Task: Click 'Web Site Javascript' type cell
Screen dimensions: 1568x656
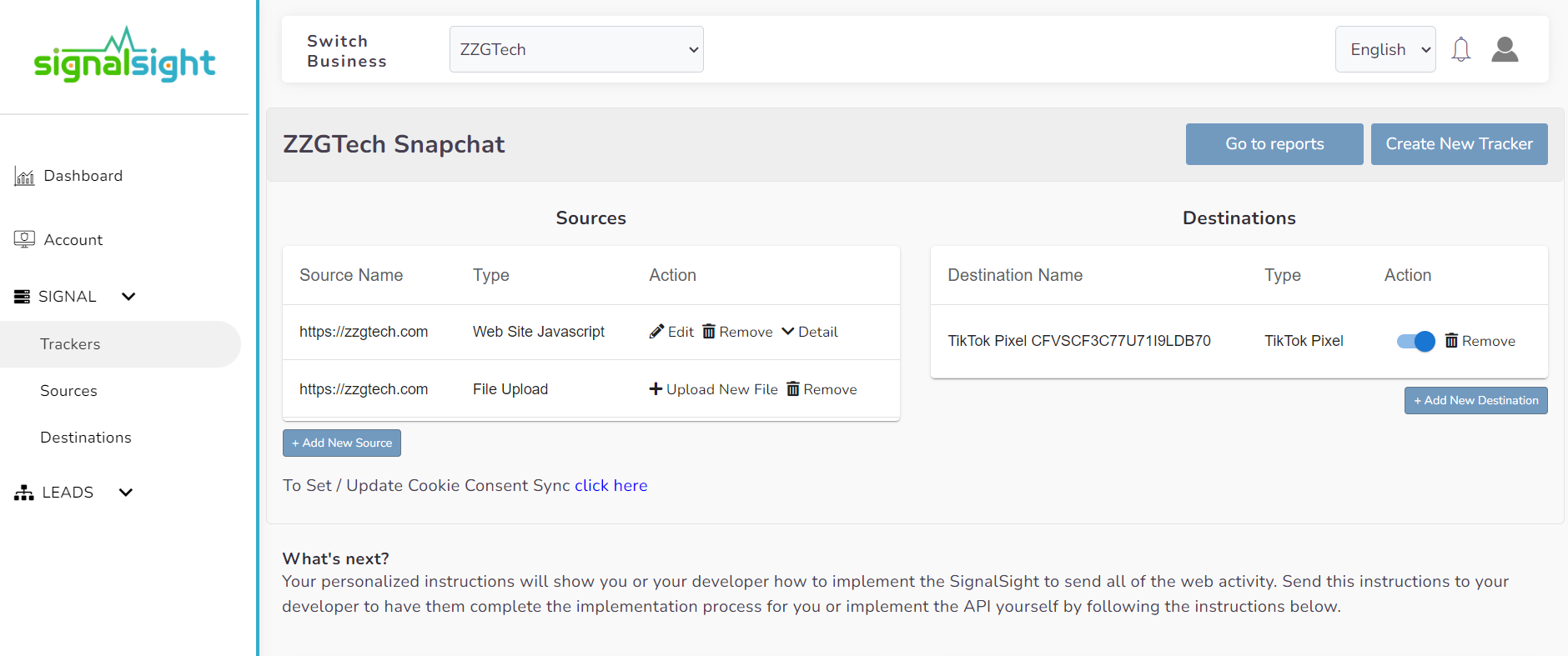Action: (x=539, y=332)
